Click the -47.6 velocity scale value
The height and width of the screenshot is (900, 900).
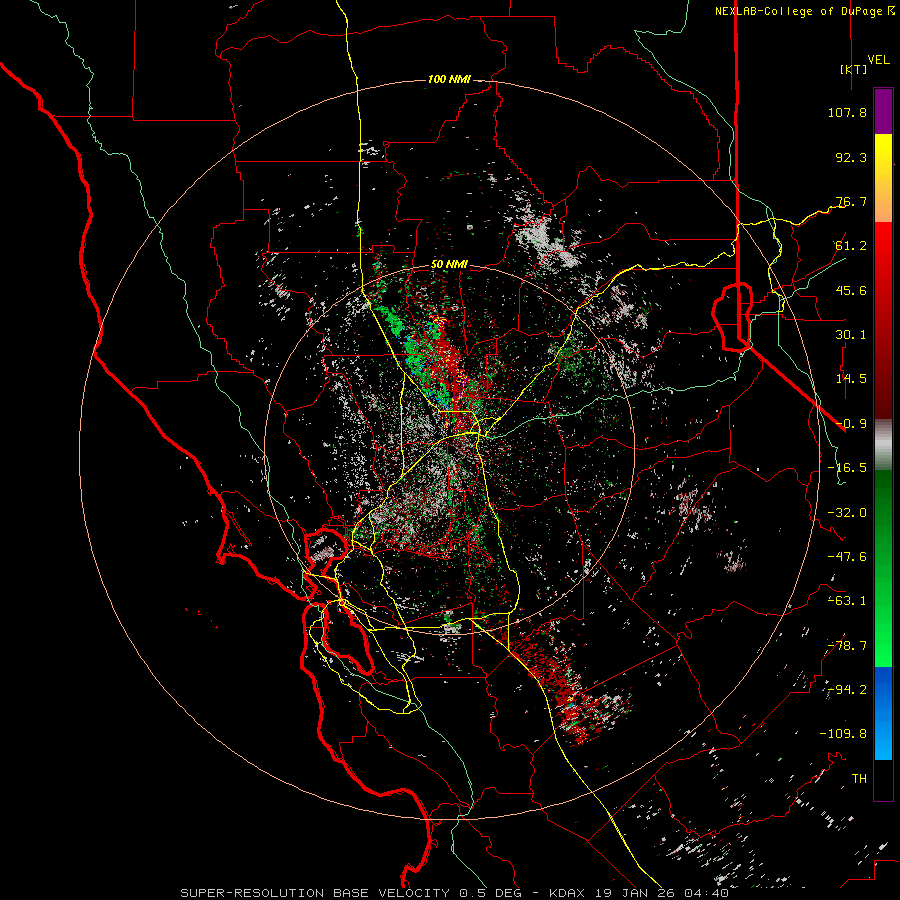847,557
